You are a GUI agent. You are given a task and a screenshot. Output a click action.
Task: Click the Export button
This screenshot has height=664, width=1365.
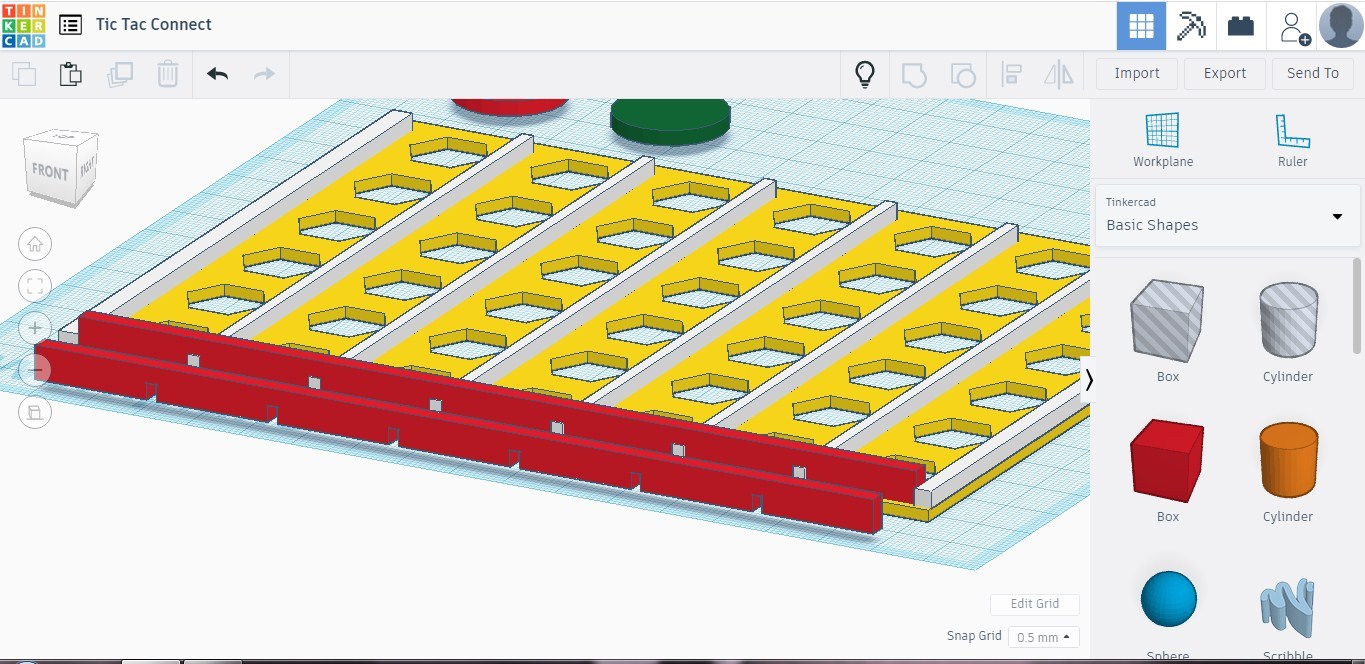1225,73
